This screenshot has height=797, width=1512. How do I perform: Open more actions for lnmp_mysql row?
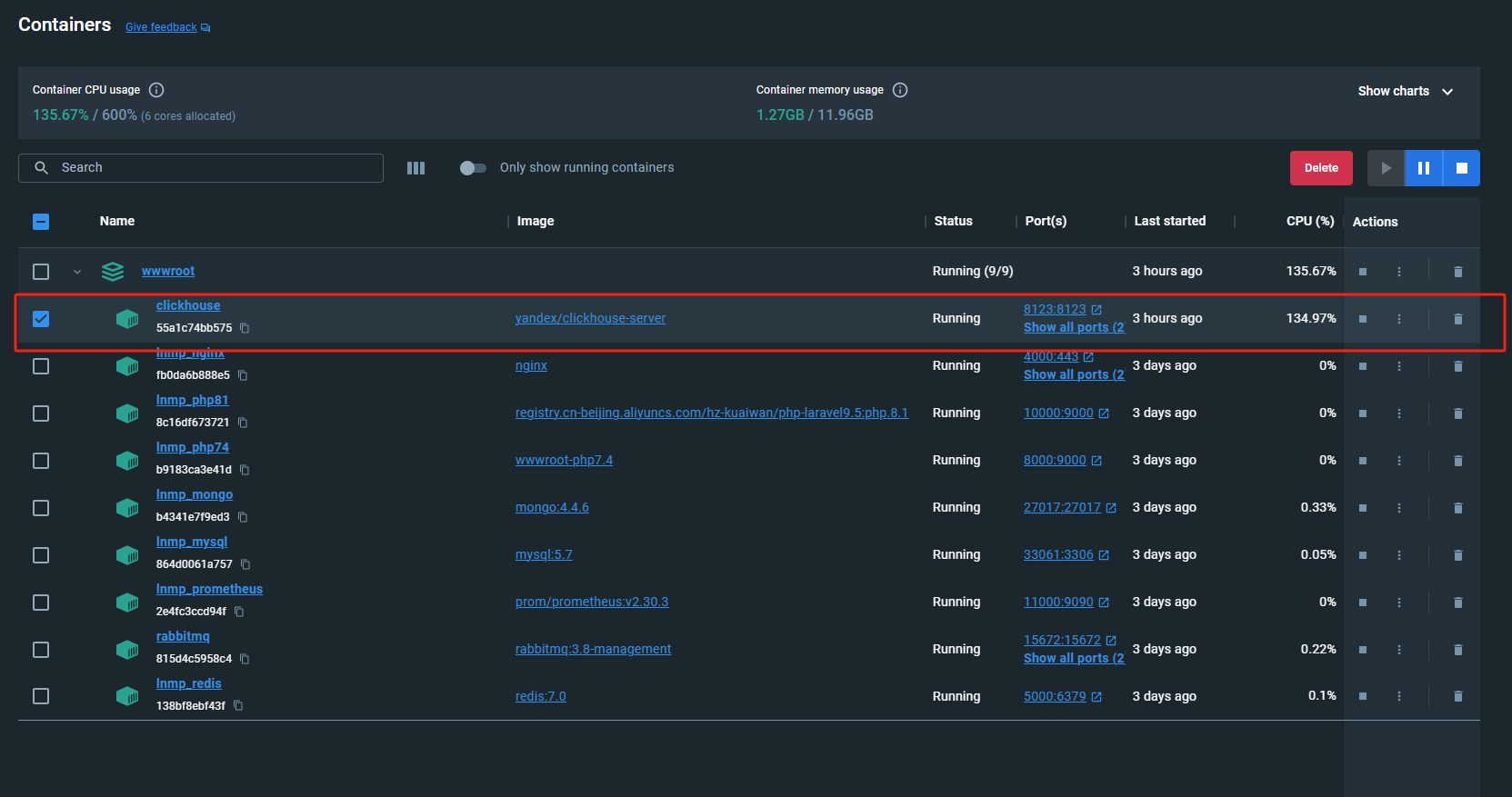(1399, 555)
